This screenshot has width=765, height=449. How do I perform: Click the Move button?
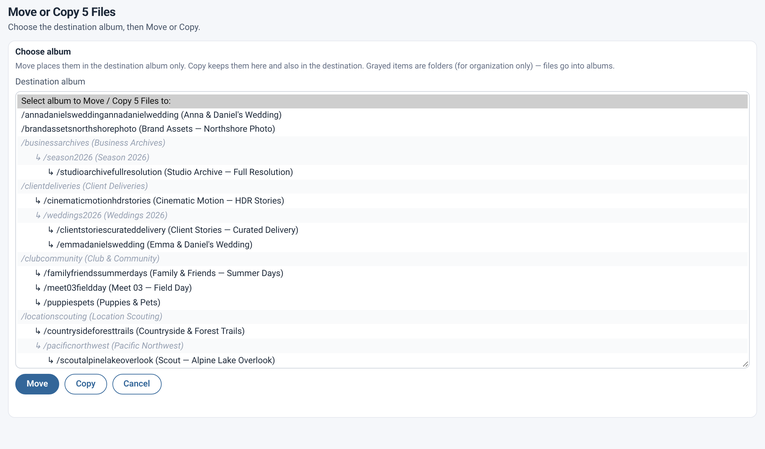click(x=37, y=384)
